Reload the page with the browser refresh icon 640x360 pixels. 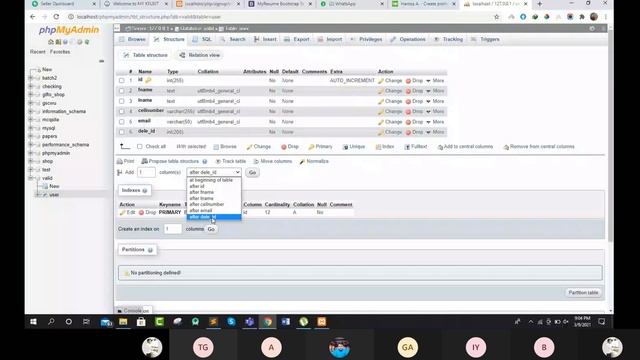point(56,17)
